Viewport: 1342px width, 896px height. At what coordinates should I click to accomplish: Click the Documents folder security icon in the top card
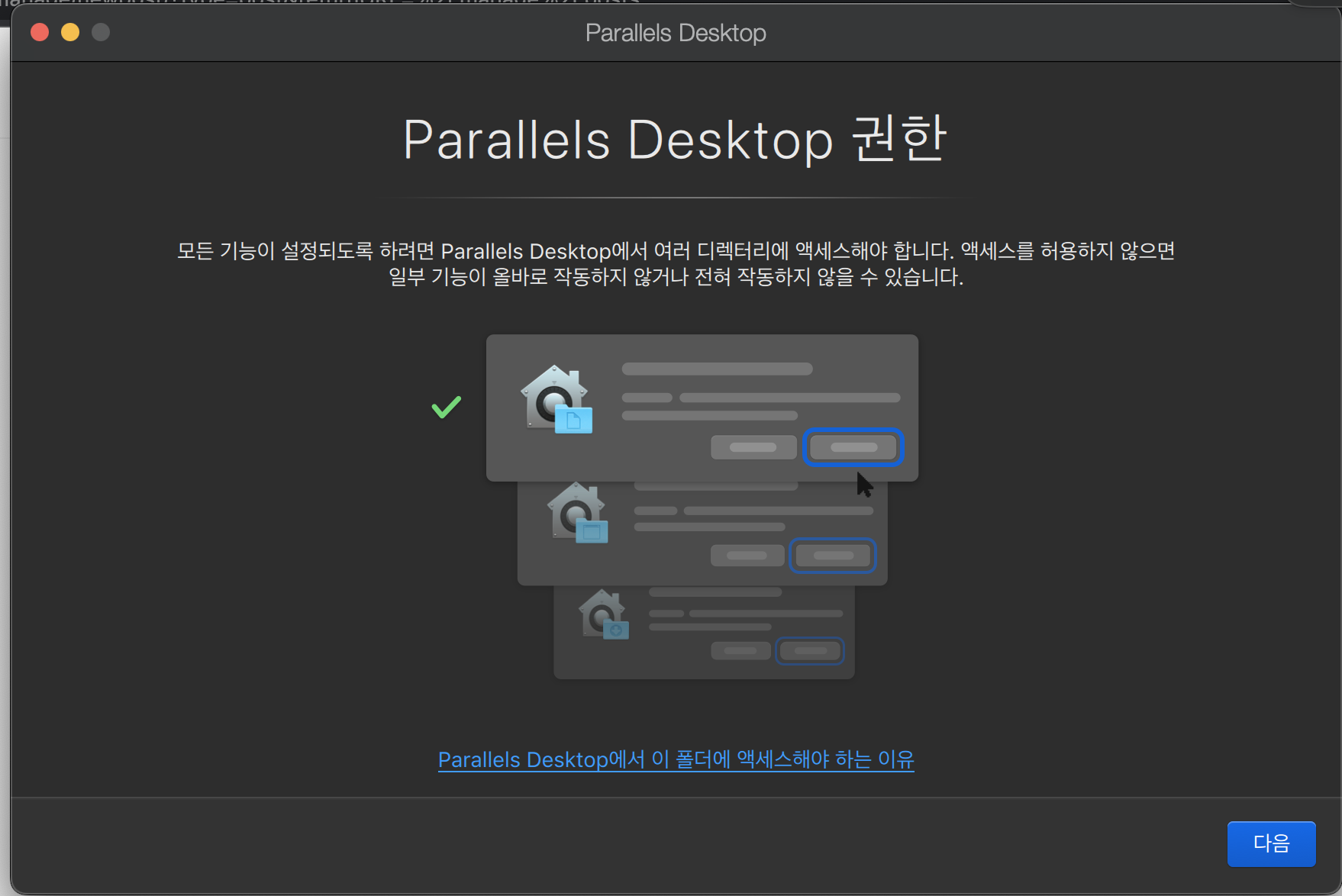557,400
